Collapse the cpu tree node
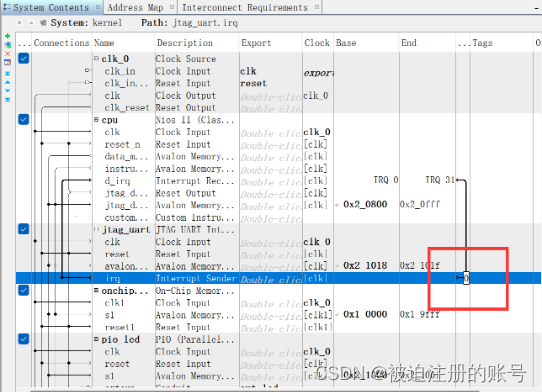The height and width of the screenshot is (392, 542). click(x=96, y=120)
